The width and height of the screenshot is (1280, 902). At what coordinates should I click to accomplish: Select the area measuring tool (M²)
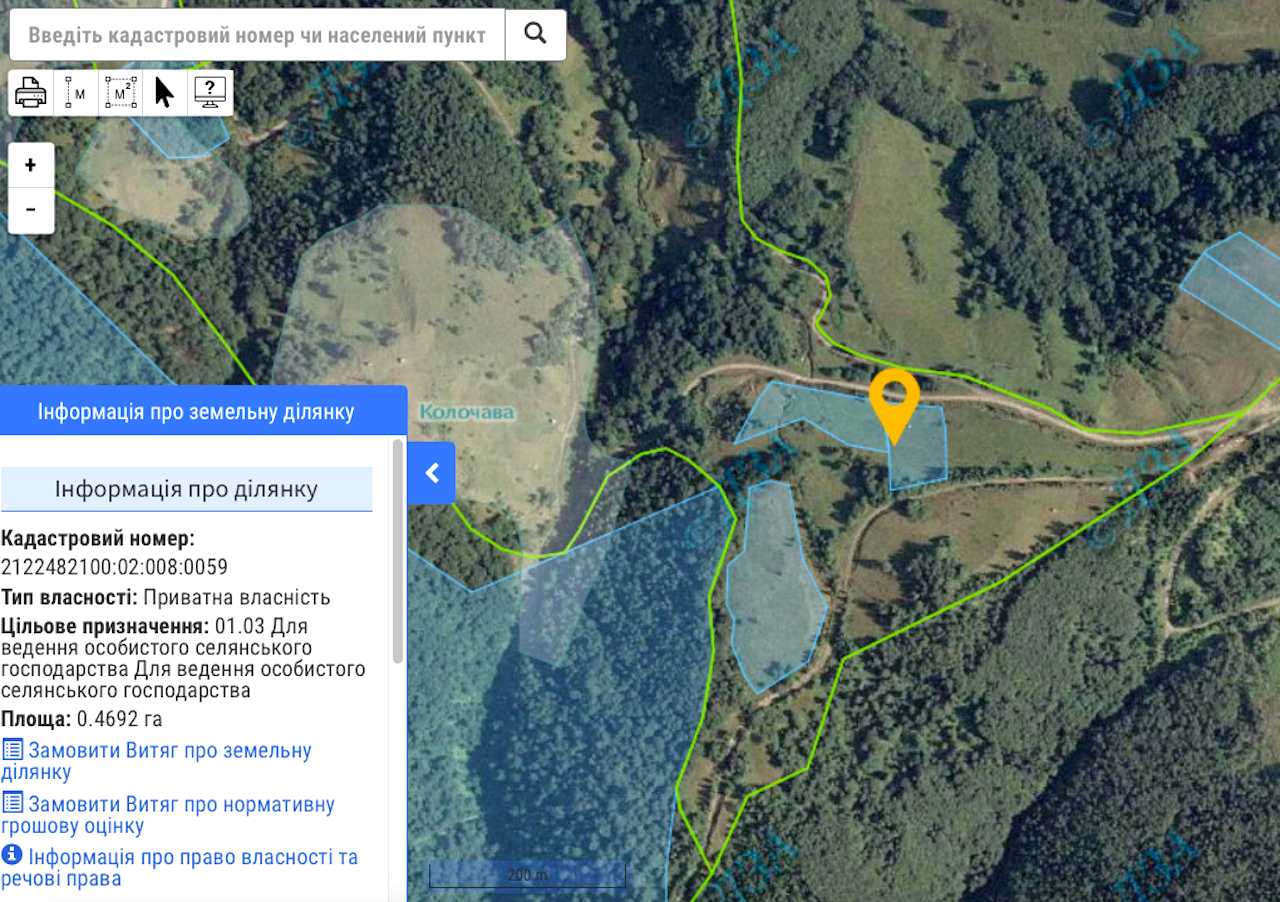tap(121, 93)
